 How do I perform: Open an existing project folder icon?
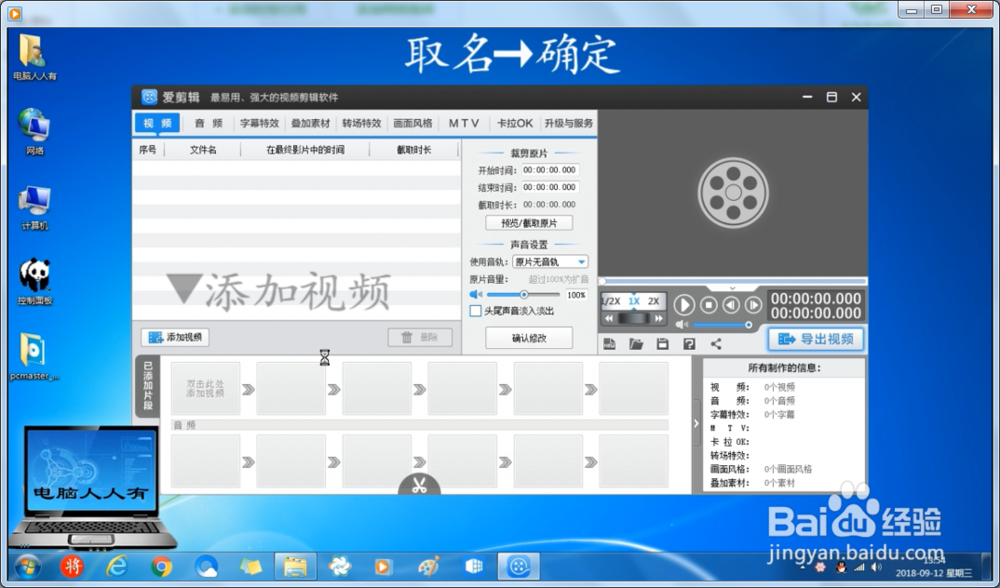pos(636,344)
